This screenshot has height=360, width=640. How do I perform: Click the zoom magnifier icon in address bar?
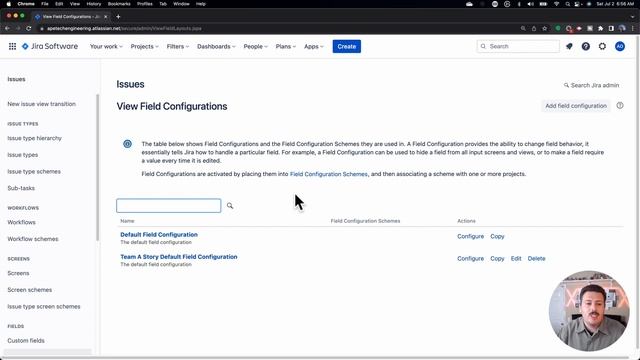point(523,29)
